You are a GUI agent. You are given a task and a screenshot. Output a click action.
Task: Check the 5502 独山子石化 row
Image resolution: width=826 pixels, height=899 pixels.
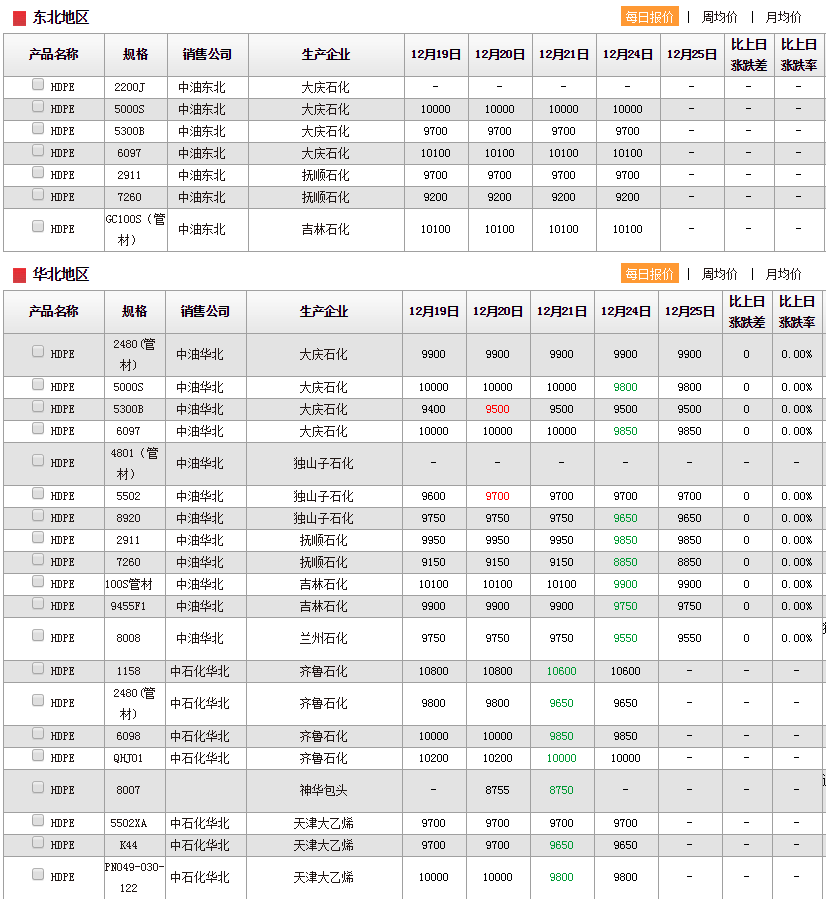[x=38, y=494]
